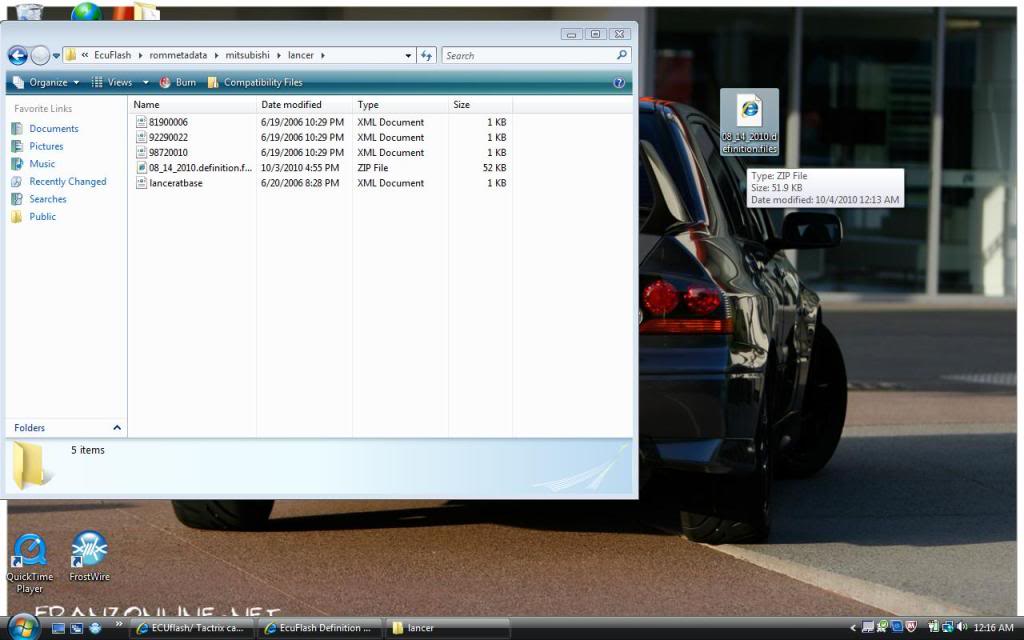Select the 08_14_2010.definition.files desktop icon
This screenshot has width=1024, height=640.
tap(749, 122)
